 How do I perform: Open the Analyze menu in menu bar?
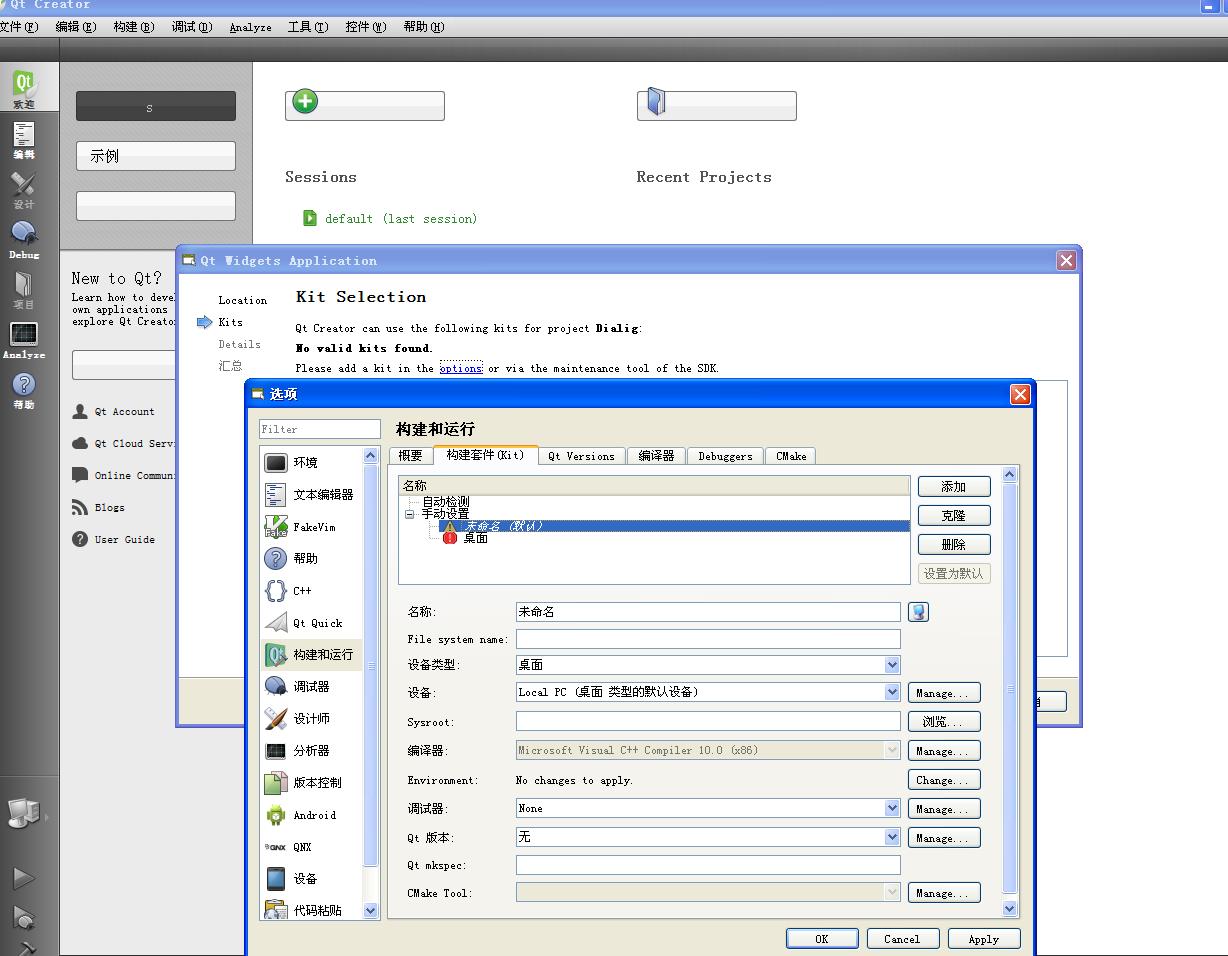point(250,27)
